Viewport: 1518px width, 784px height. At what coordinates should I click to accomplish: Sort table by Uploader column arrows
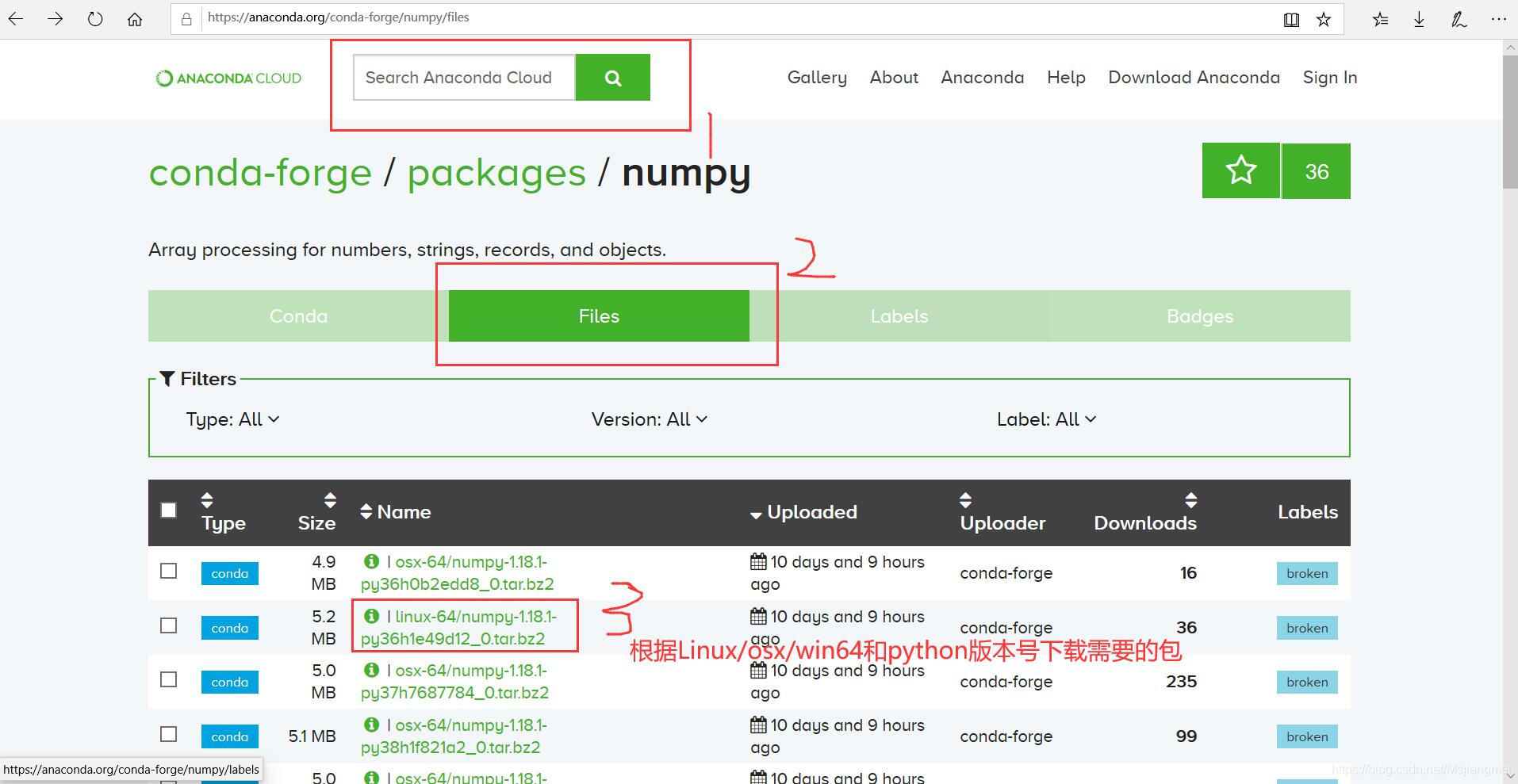click(x=965, y=500)
